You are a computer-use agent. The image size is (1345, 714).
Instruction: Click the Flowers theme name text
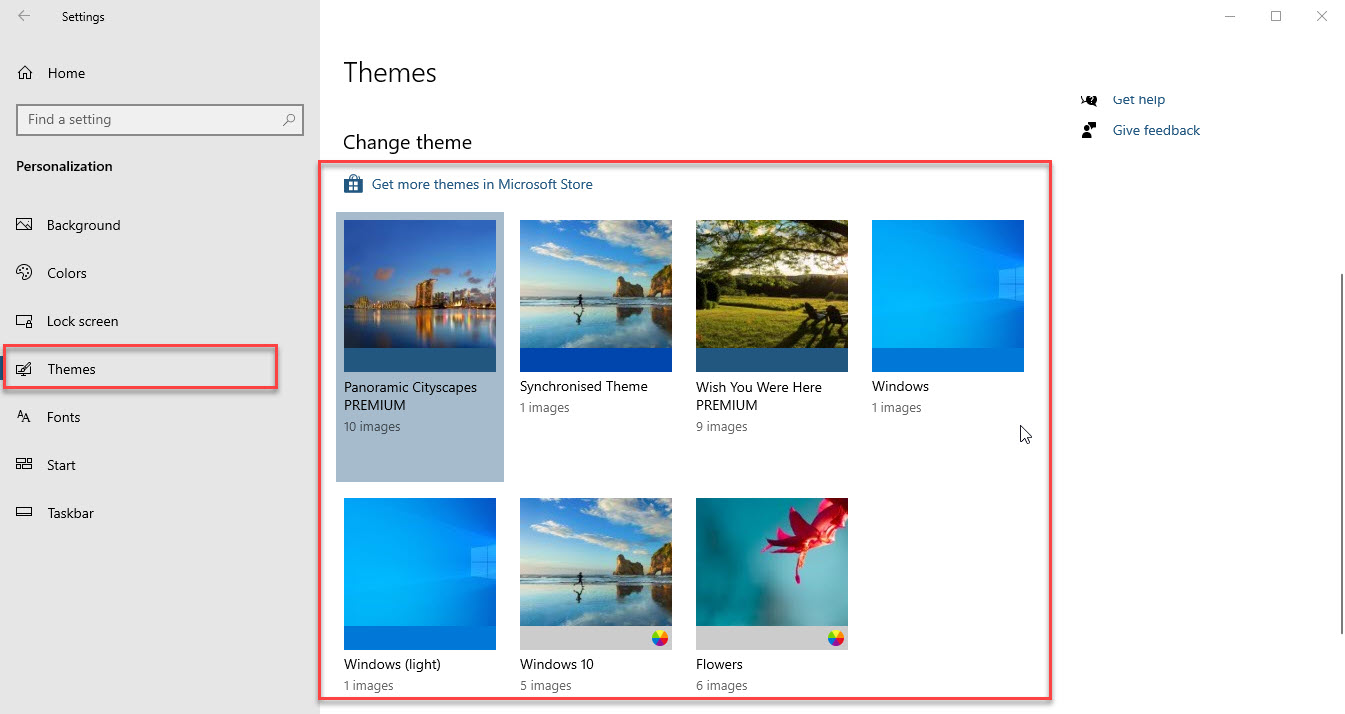[x=719, y=664]
